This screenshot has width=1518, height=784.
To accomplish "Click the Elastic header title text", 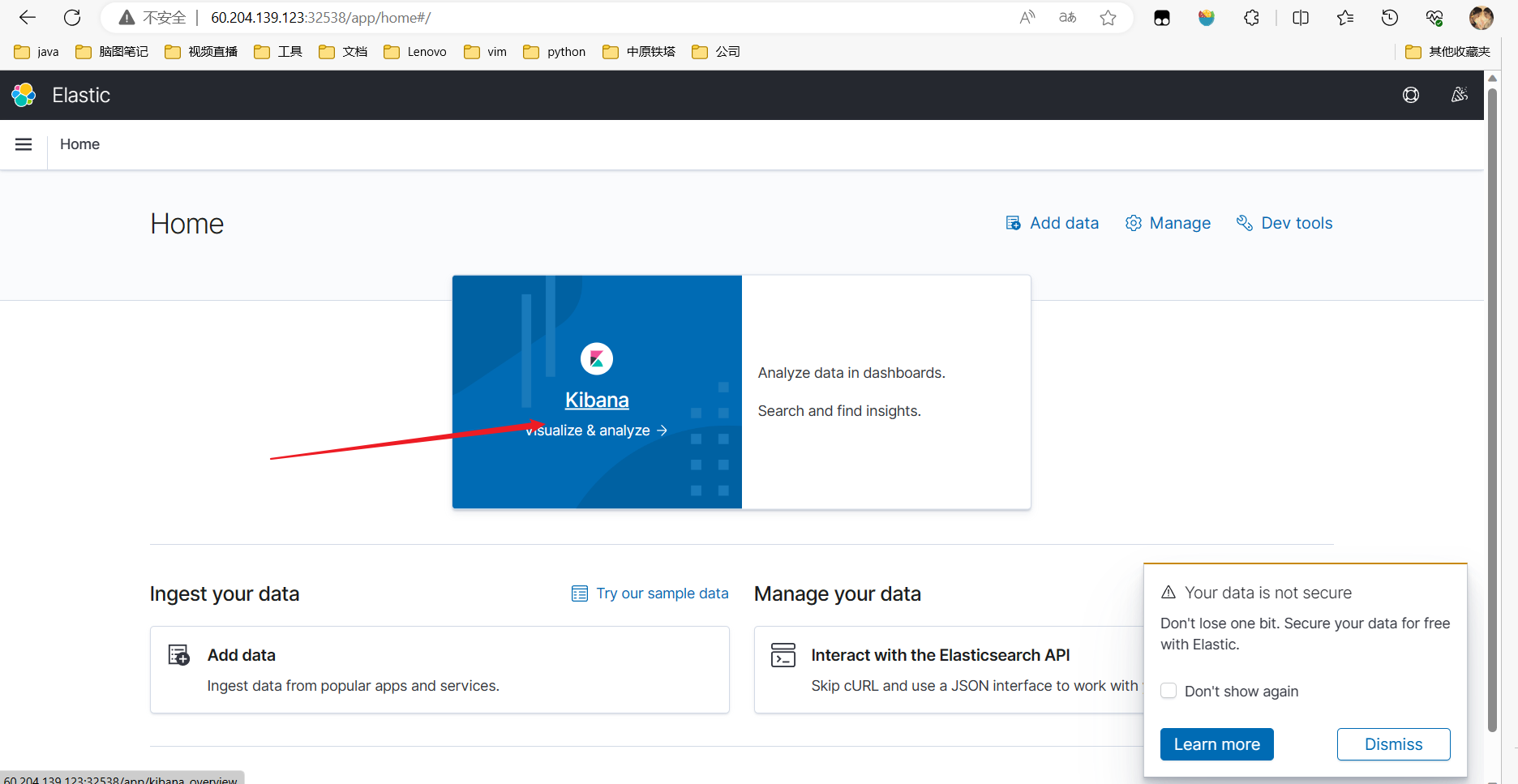I will [x=81, y=95].
